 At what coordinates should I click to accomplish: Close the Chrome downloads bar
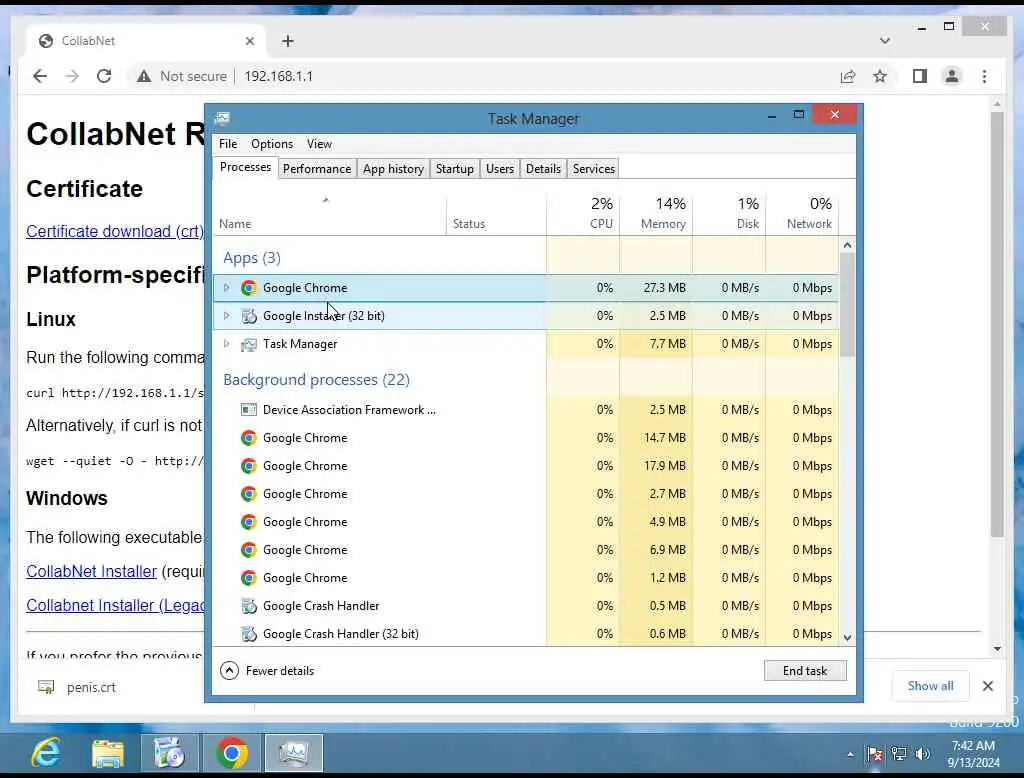(x=987, y=686)
